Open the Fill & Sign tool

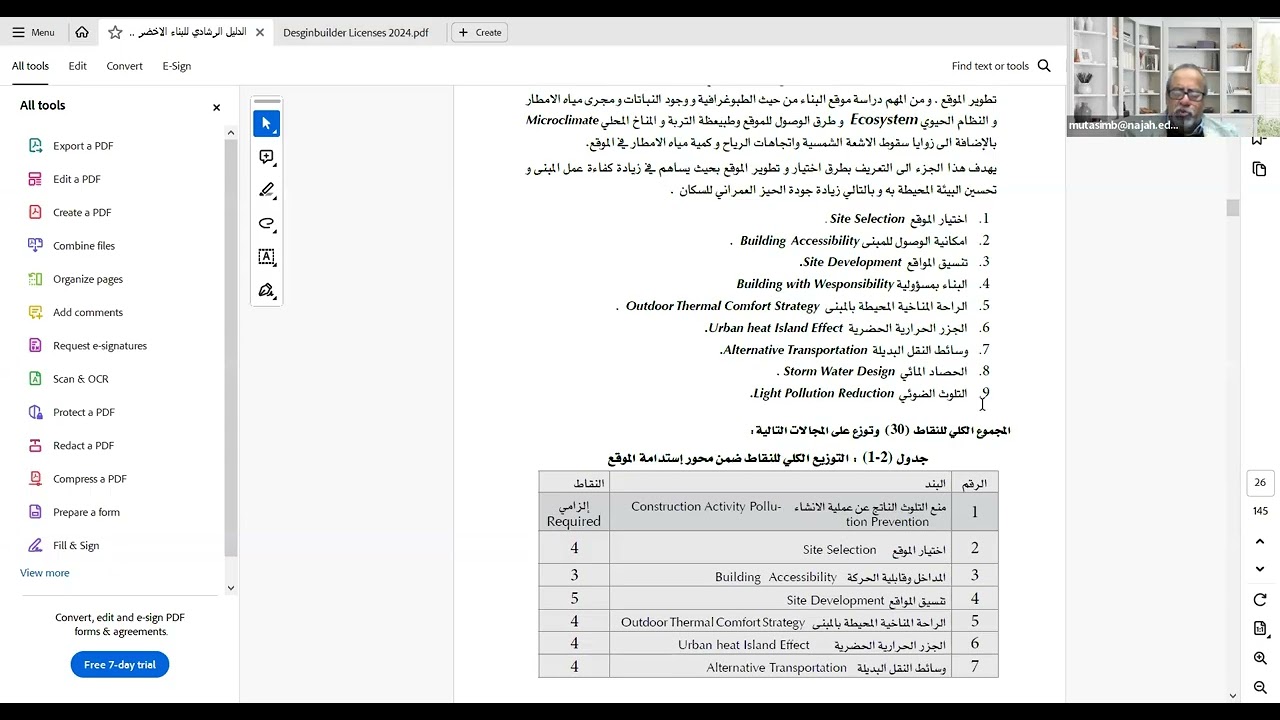pyautogui.click(x=76, y=546)
